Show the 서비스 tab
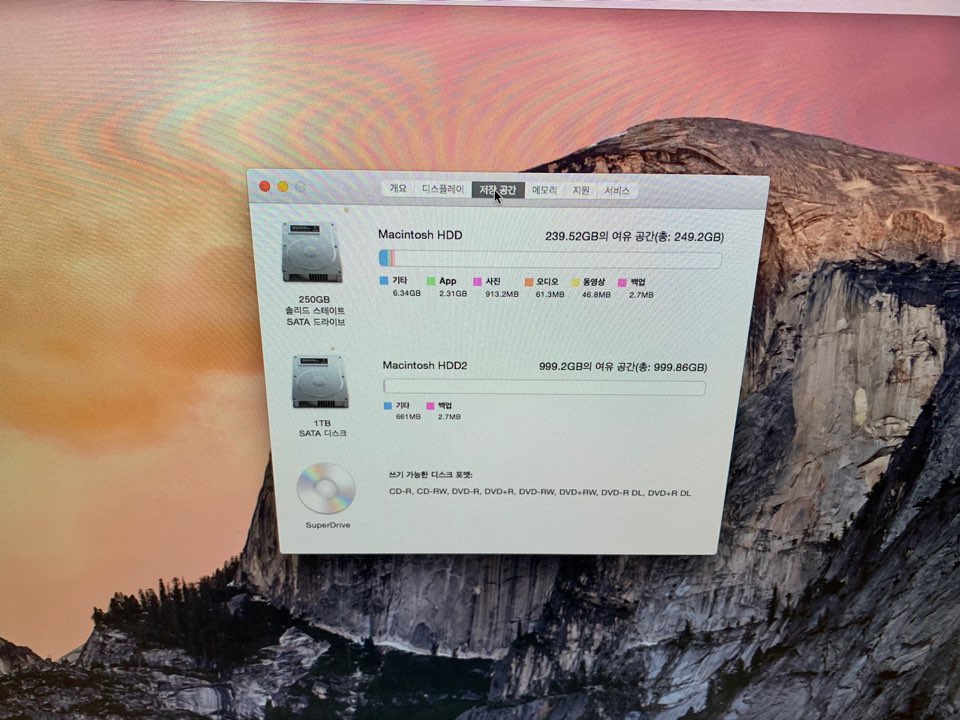960x720 pixels. click(617, 190)
